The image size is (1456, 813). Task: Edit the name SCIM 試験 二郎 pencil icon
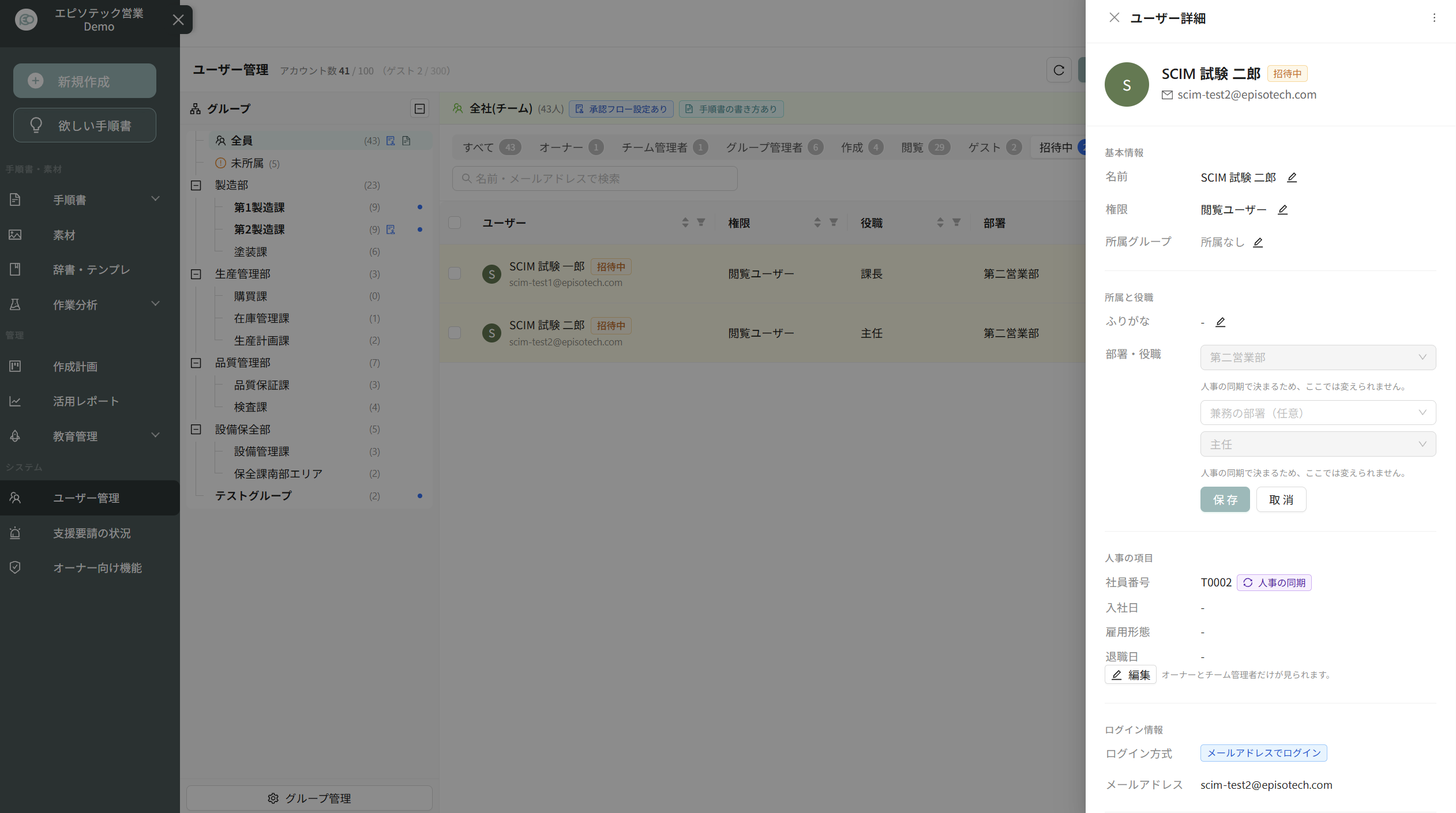(1292, 178)
